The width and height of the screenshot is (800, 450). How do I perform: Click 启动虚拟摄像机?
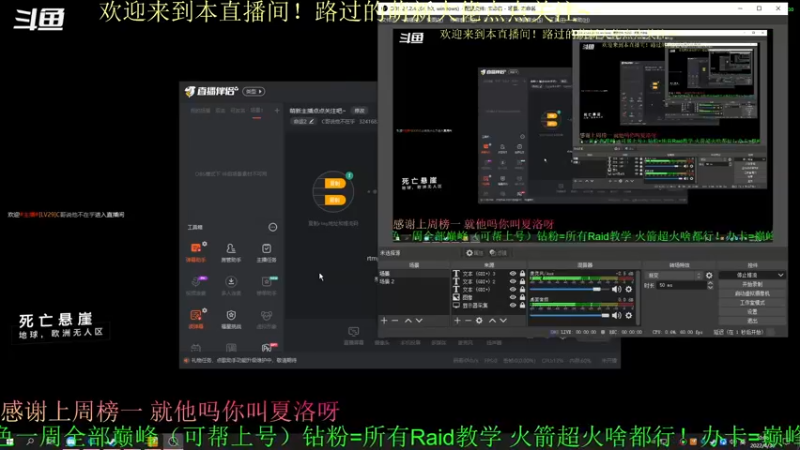point(752,293)
